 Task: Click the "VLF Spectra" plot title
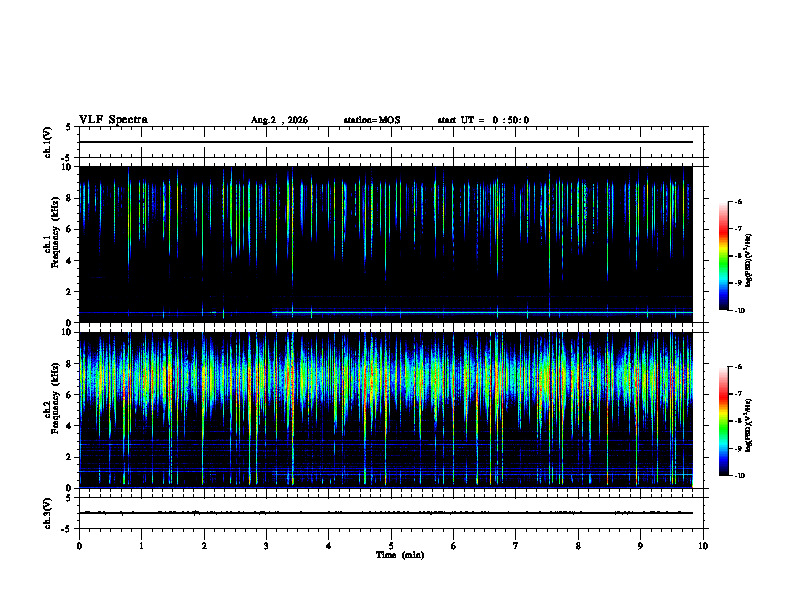coord(113,120)
